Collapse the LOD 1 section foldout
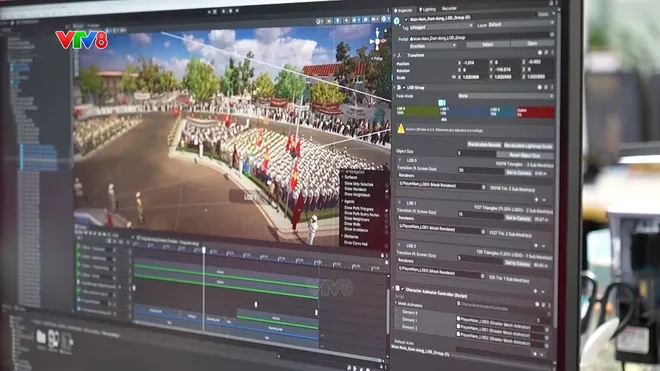 (399, 203)
